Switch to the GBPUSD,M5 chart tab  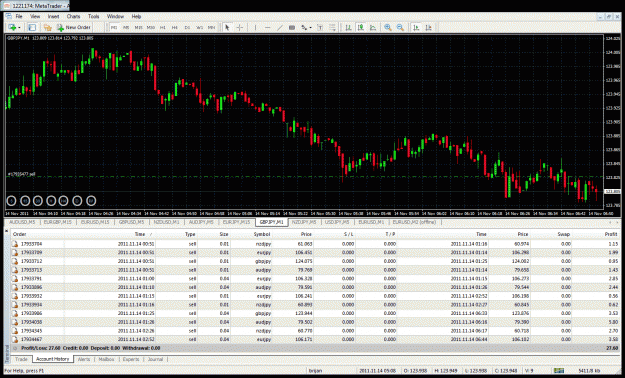131,222
